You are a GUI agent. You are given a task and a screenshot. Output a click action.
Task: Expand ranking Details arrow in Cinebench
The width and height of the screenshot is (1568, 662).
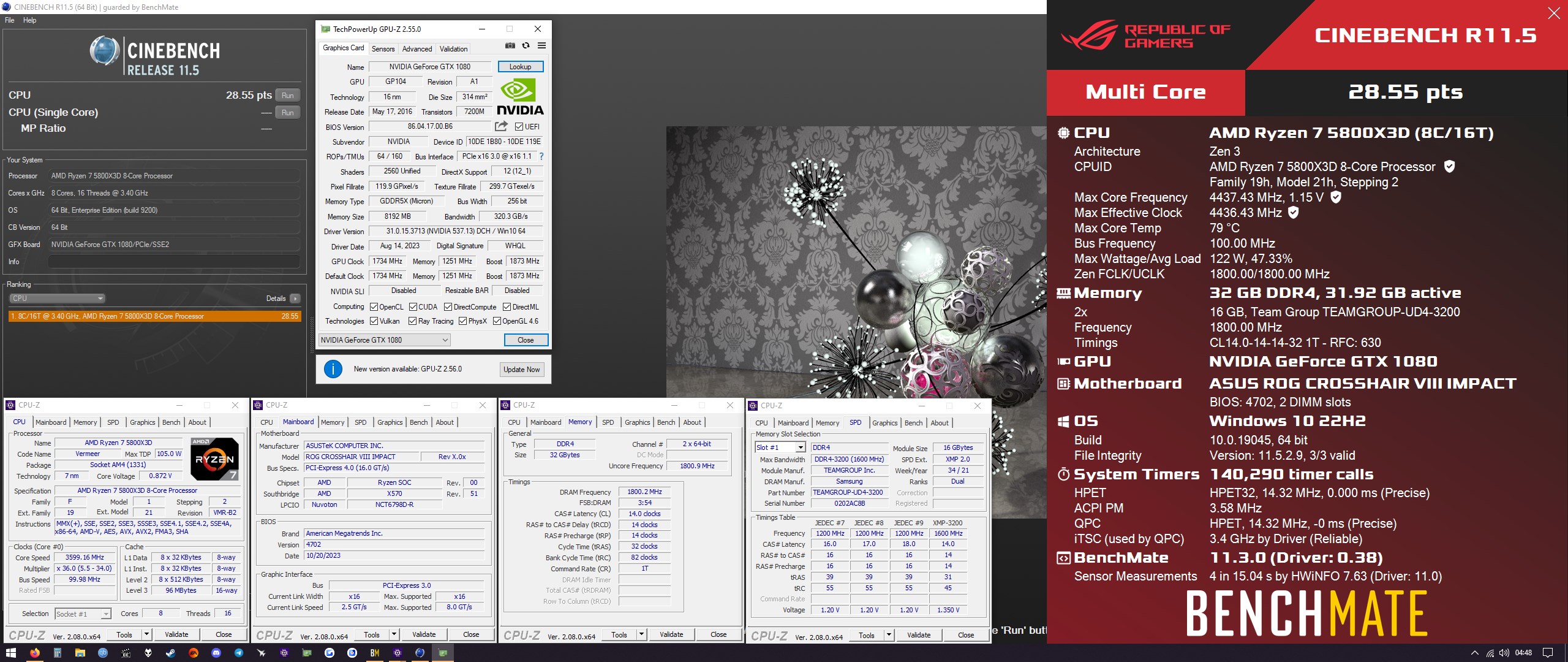pyautogui.click(x=295, y=299)
